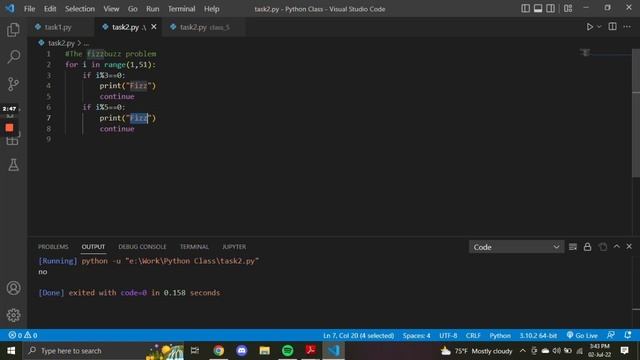The image size is (640, 360).
Task: Open Spotify from taskbar
Action: click(288, 351)
